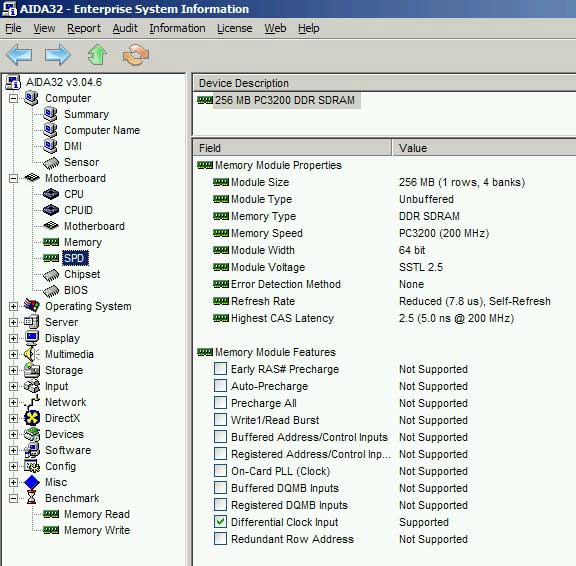
Task: Open the Help menu
Action: 309,28
